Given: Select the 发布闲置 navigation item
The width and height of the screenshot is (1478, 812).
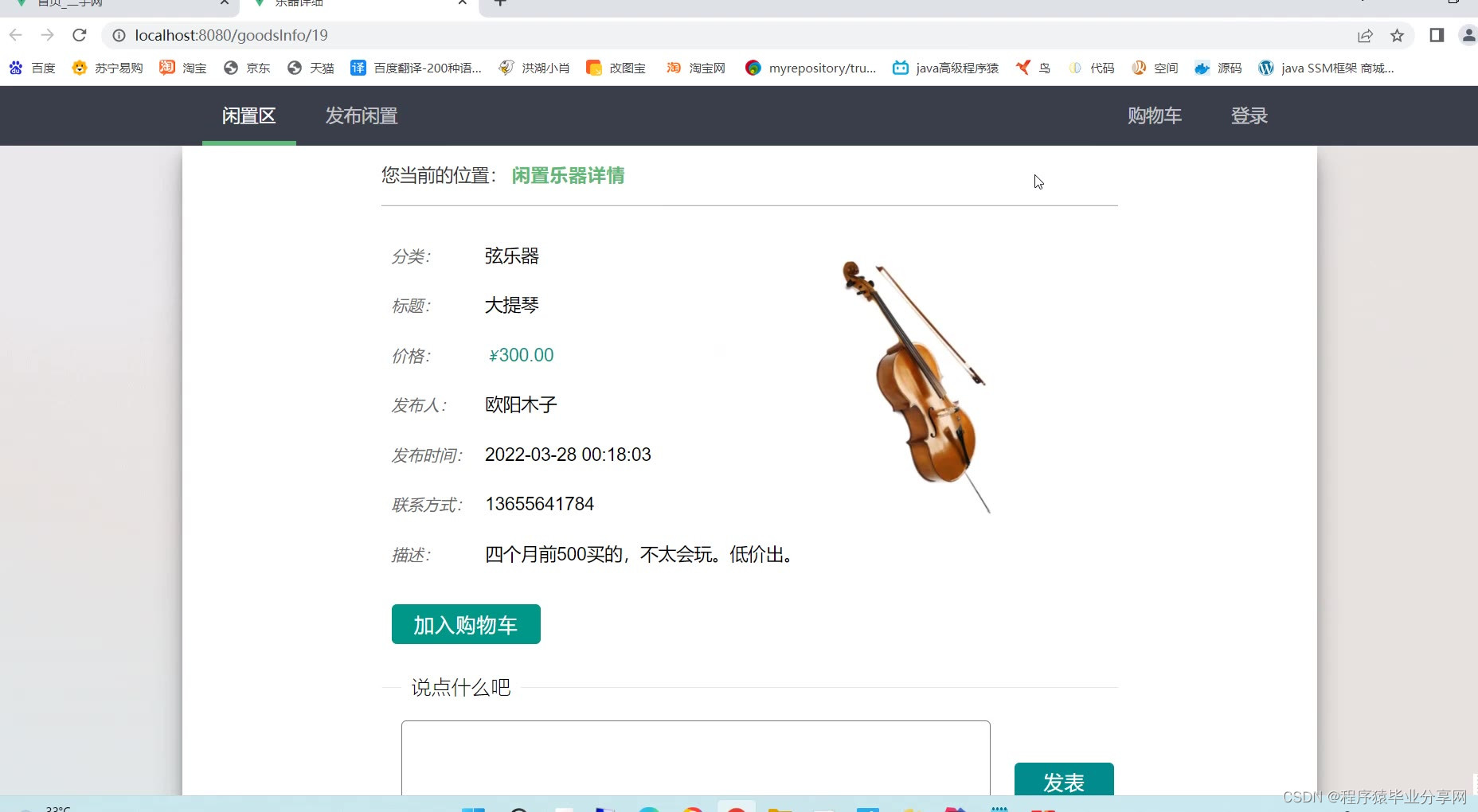Looking at the screenshot, I should (x=362, y=116).
